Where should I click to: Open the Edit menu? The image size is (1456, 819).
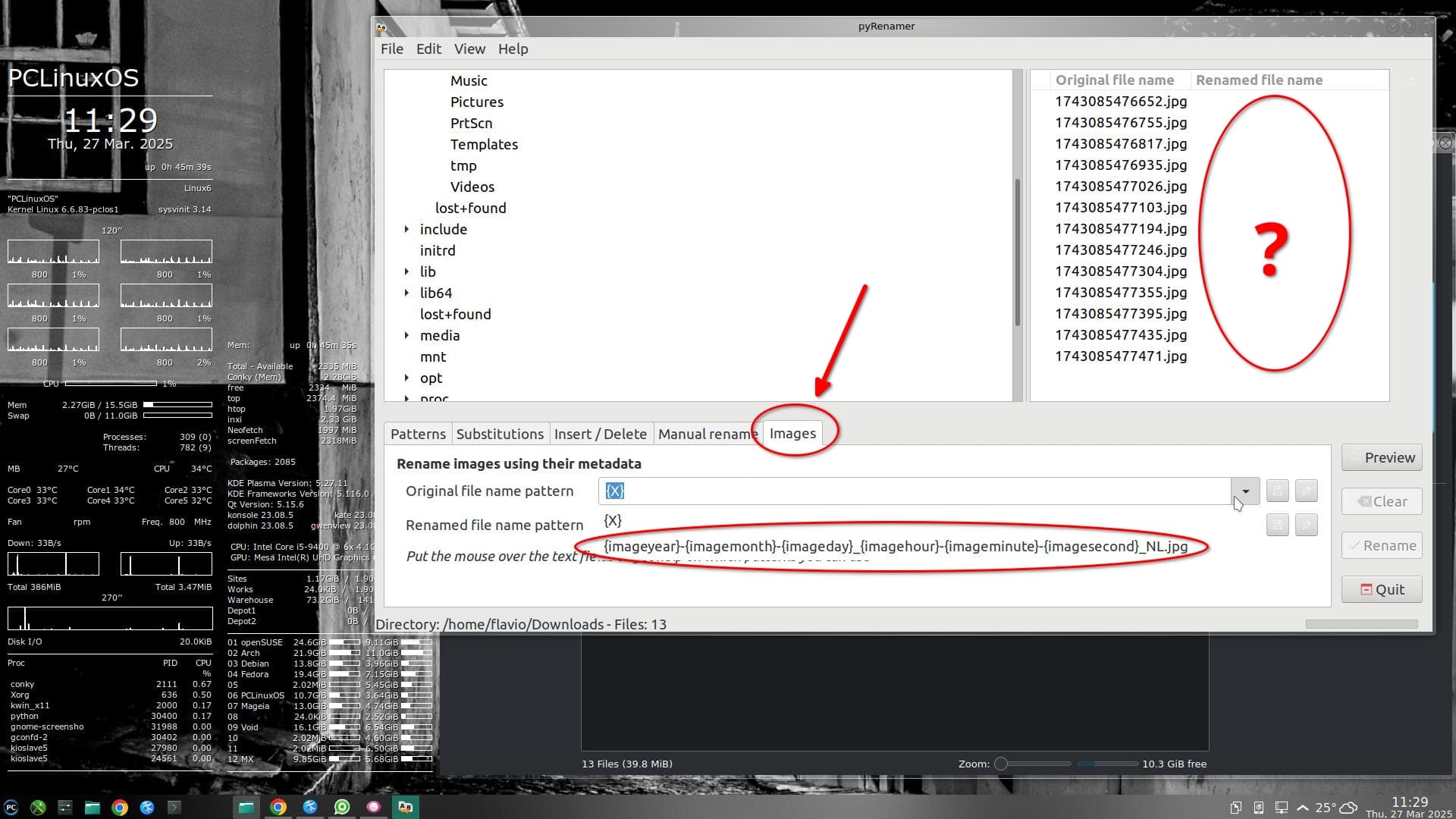[428, 49]
